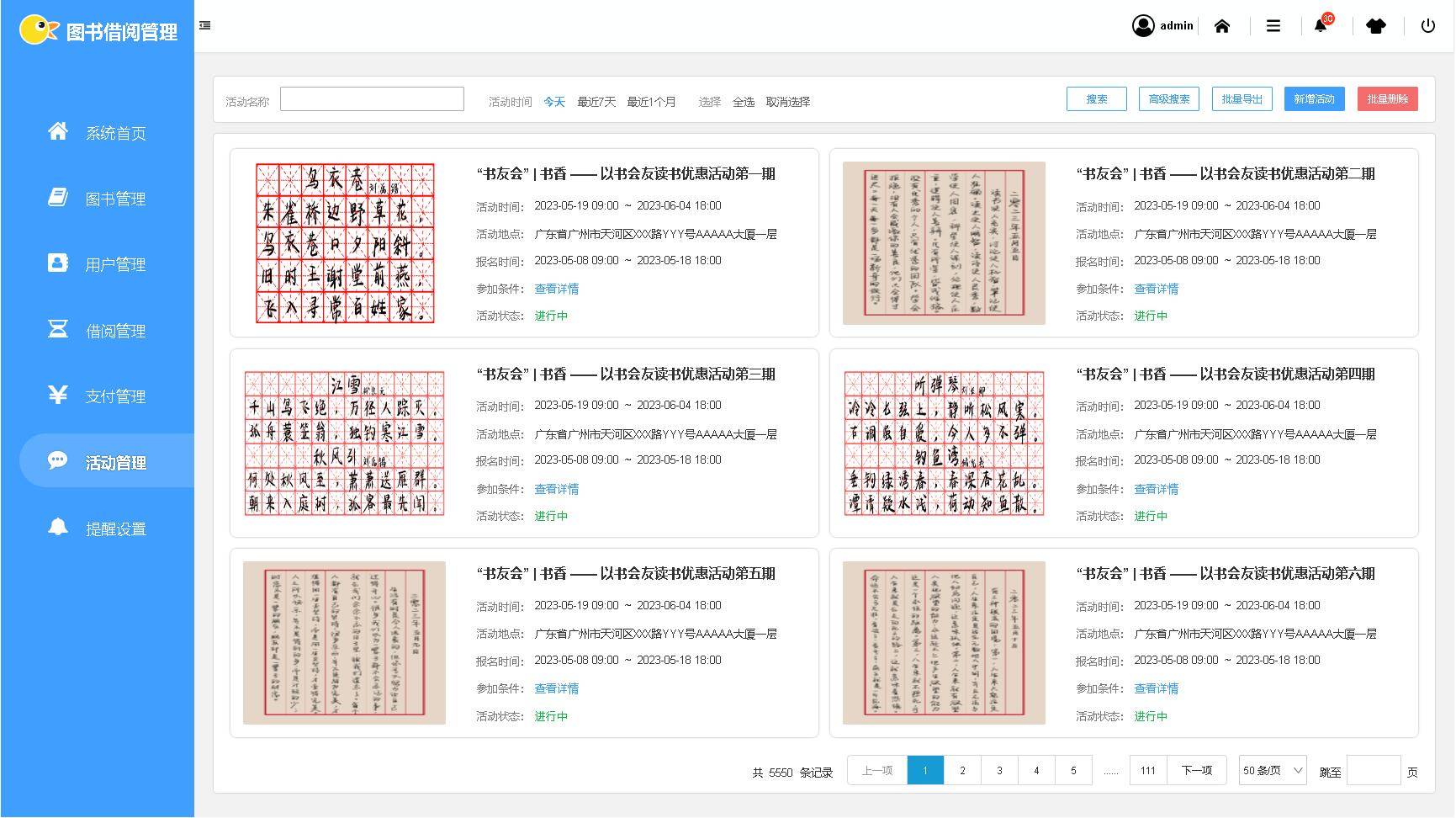Image resolution: width=1456 pixels, height=818 pixels.
Task: Select the 今天 activity time filter
Action: [x=553, y=102]
